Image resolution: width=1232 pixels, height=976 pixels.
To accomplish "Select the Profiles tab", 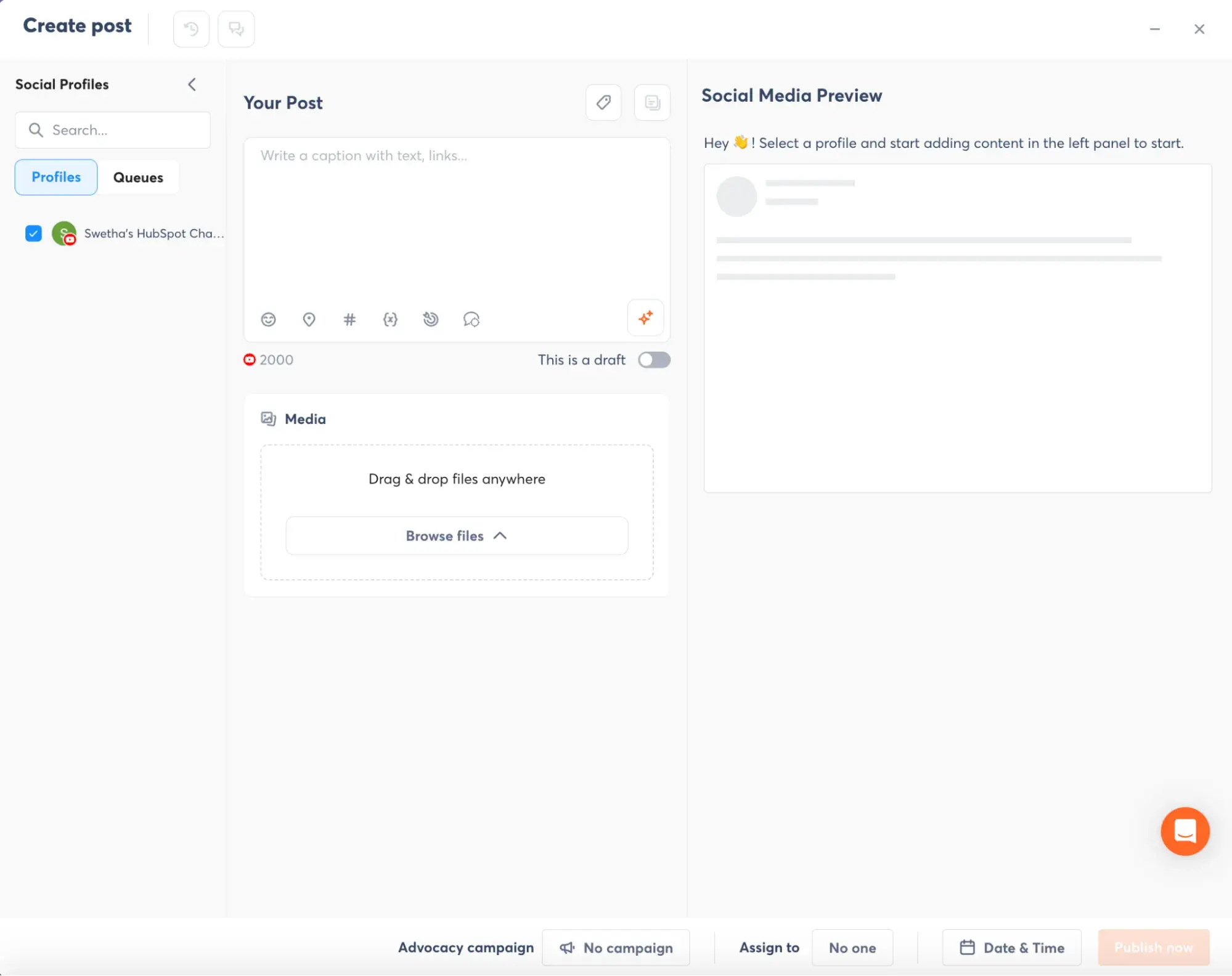I will click(56, 176).
